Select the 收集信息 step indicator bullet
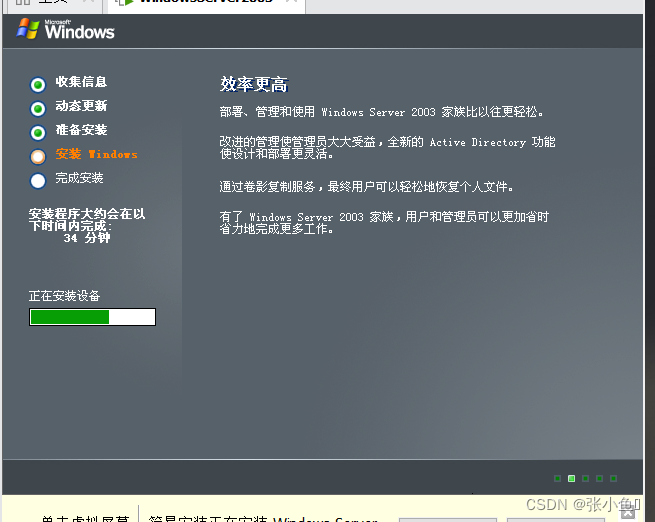The image size is (655, 522). pyautogui.click(x=38, y=85)
